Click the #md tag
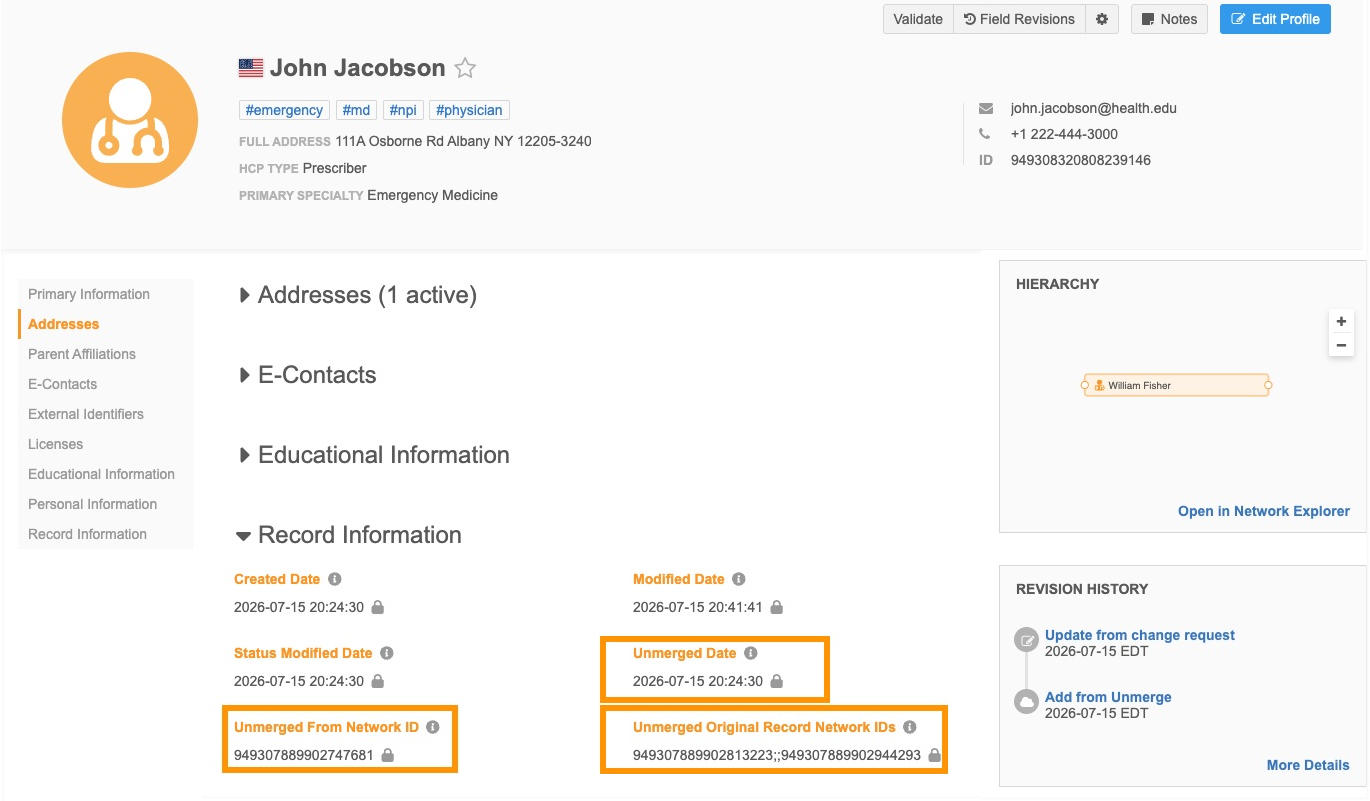1370x801 pixels. tap(356, 110)
